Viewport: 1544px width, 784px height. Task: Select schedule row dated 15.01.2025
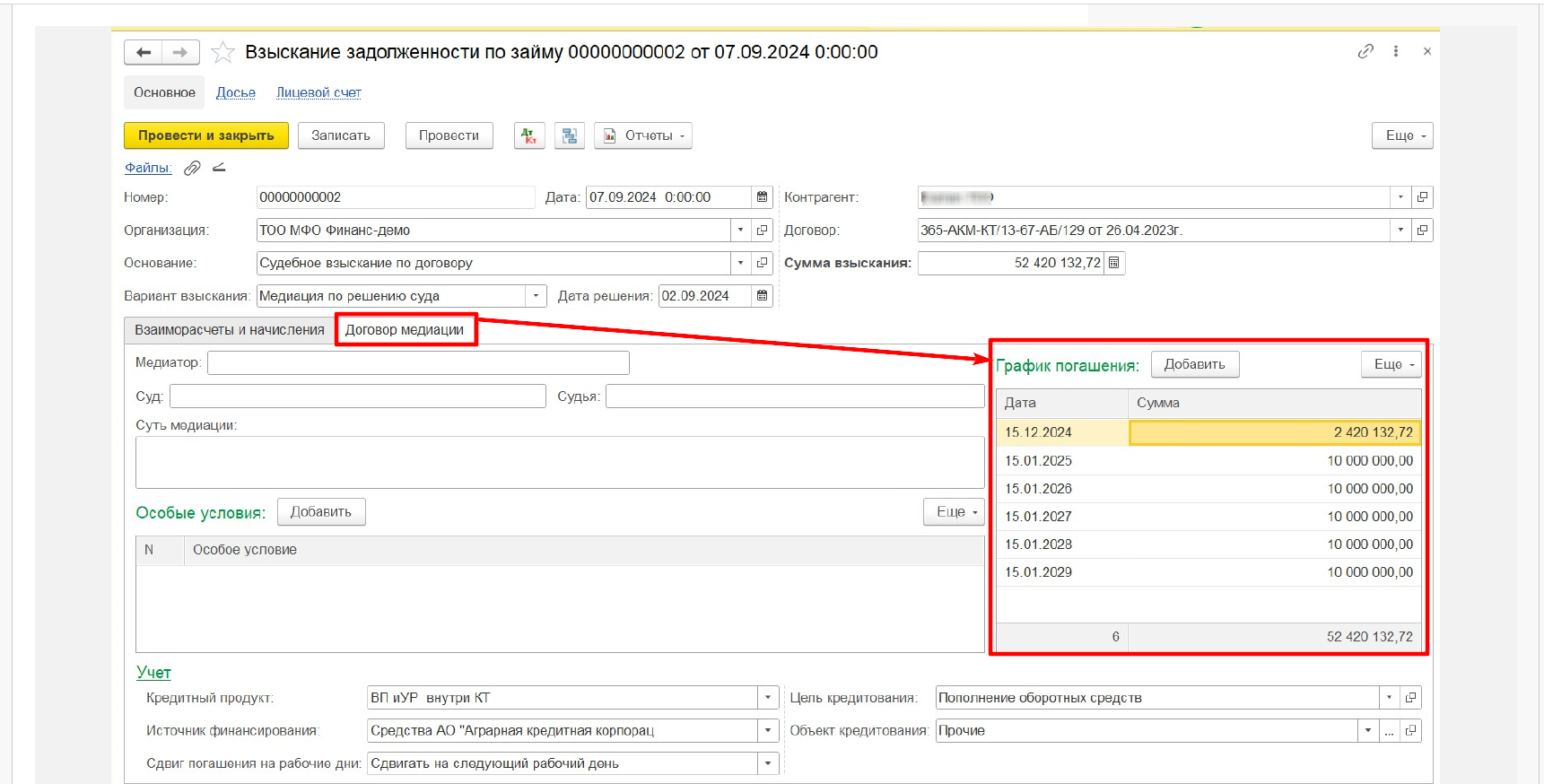(x=1208, y=460)
